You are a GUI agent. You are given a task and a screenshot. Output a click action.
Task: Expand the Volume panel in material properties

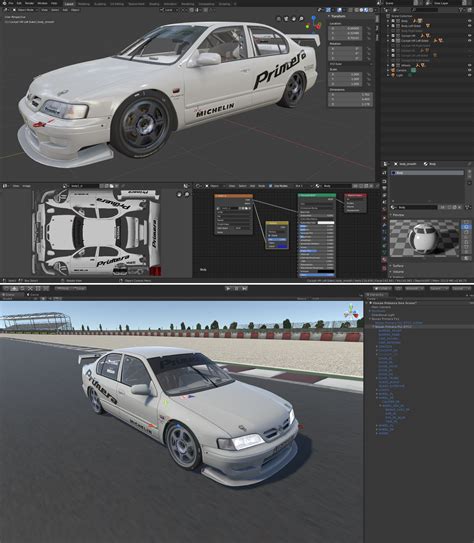(x=398, y=272)
